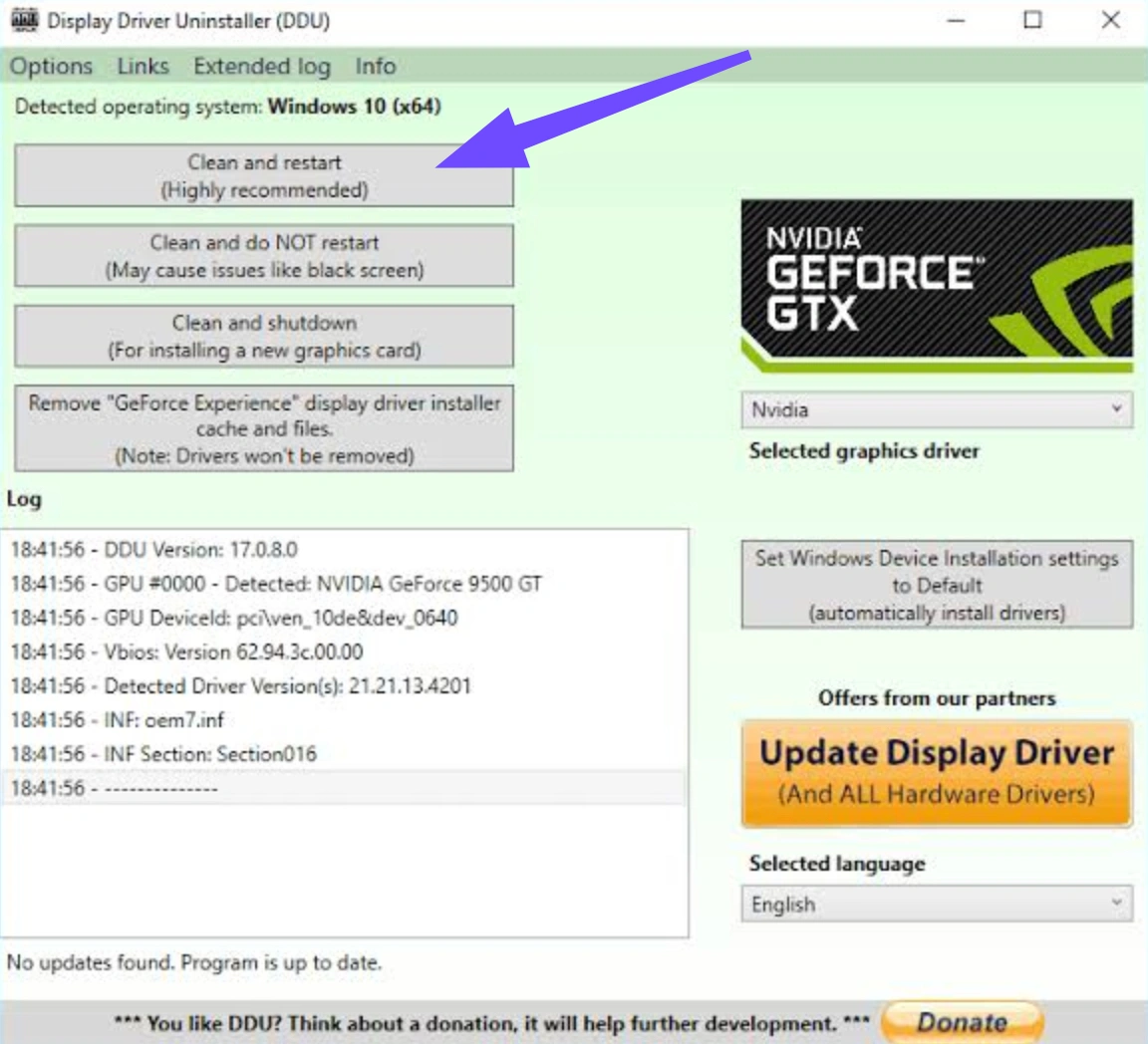Expand the Nvidia graphics driver dropdown

coord(937,409)
